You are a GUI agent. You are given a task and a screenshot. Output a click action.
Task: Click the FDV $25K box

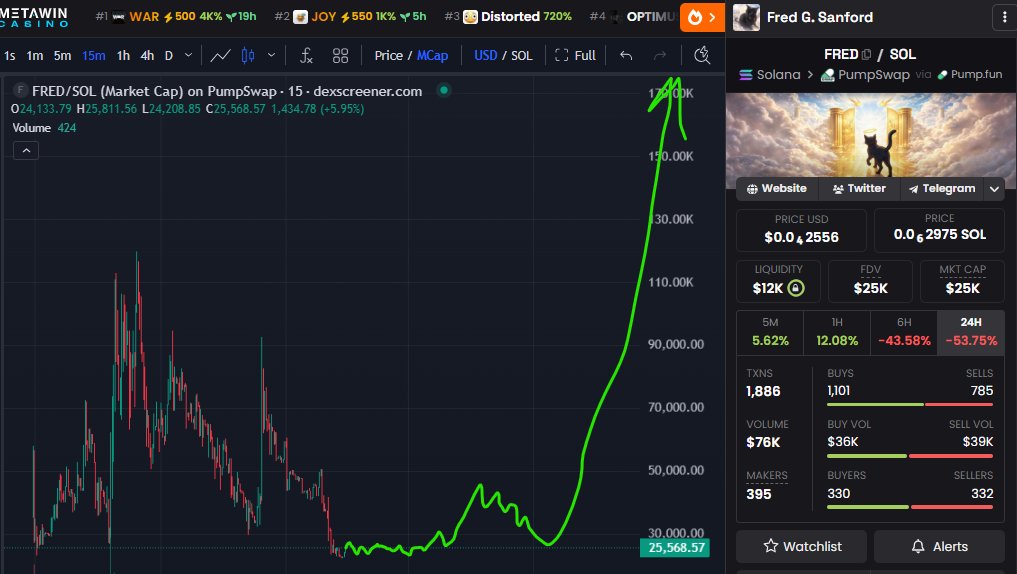[870, 281]
